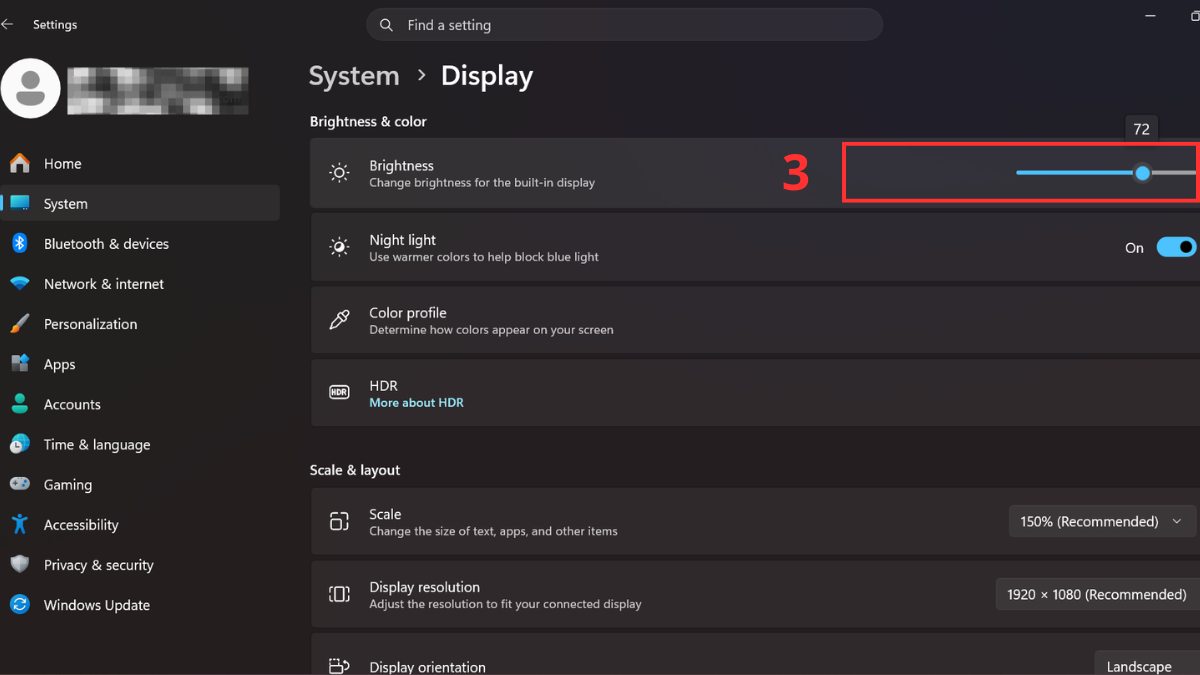The height and width of the screenshot is (675, 1200).
Task: Click the Brightness & color section heading
Action: point(368,122)
